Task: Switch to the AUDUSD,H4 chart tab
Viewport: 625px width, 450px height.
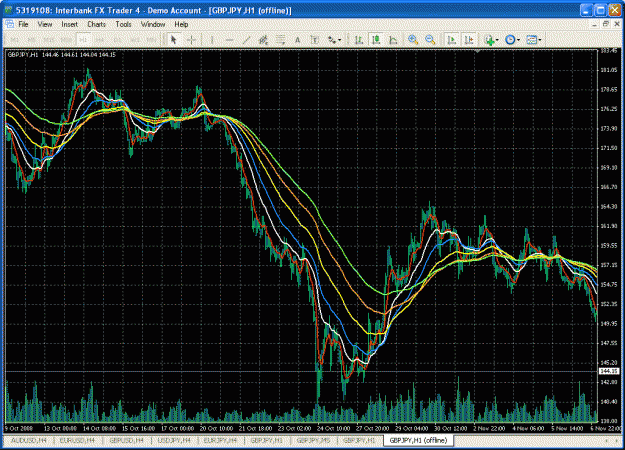Action: [x=28, y=440]
